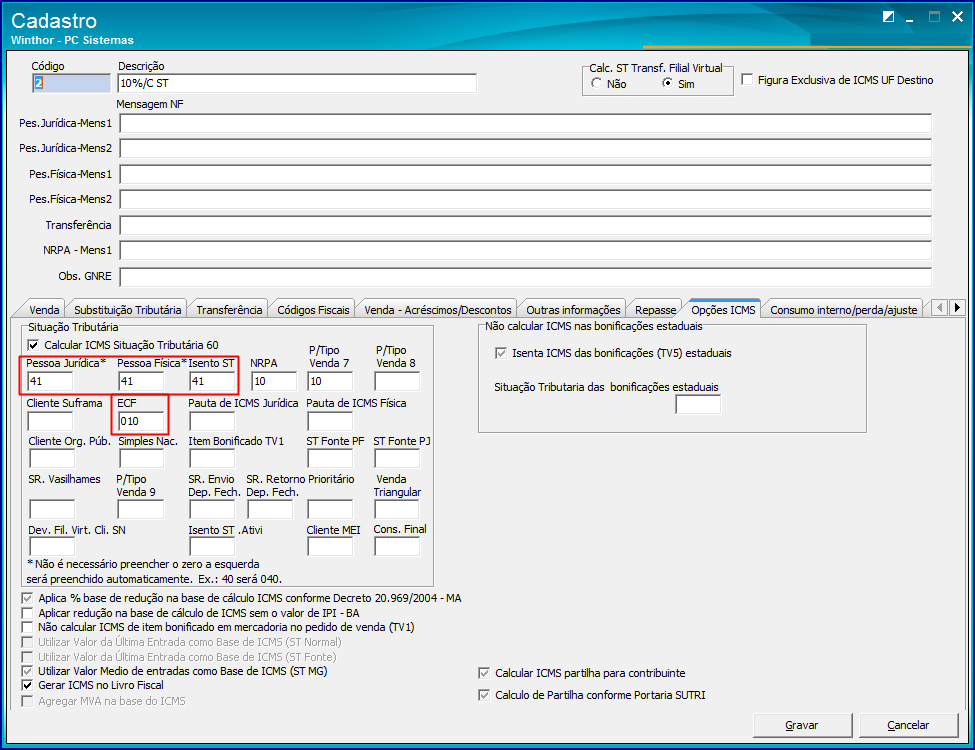The image size is (975, 750).
Task: Click the Cliente MEI field
Action: pos(330,547)
